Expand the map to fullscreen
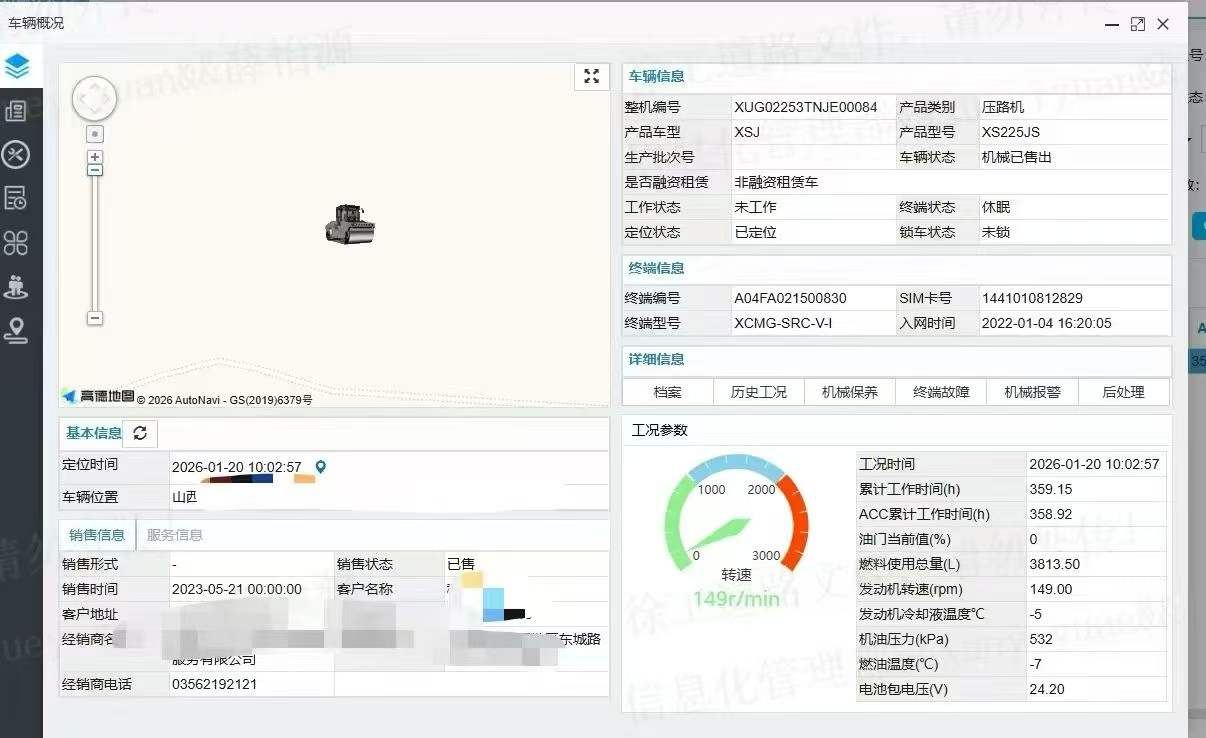The height and width of the screenshot is (738, 1206). 591,76
